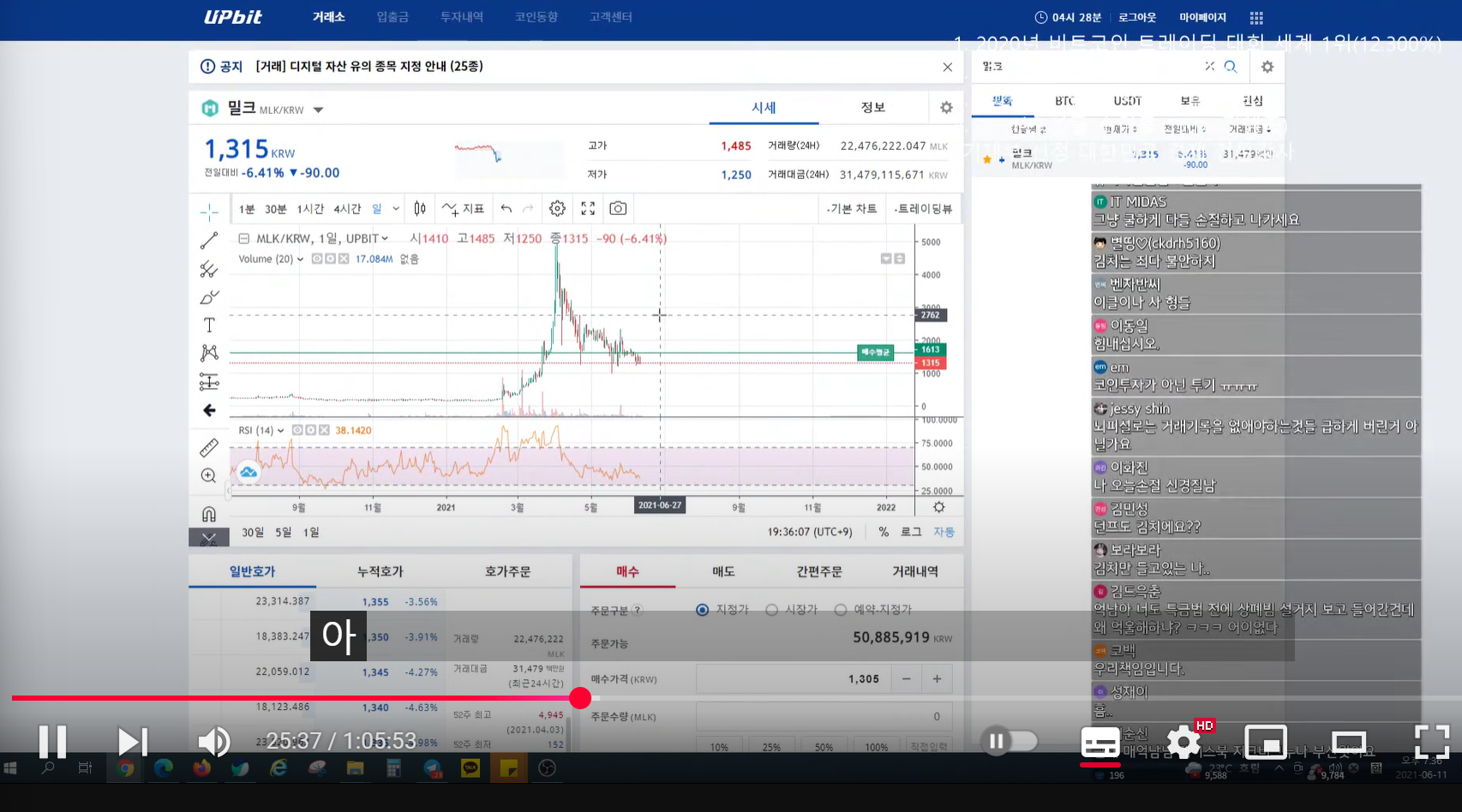Select the 예약-지정가 order type radio
The width and height of the screenshot is (1462, 812).
pos(841,610)
